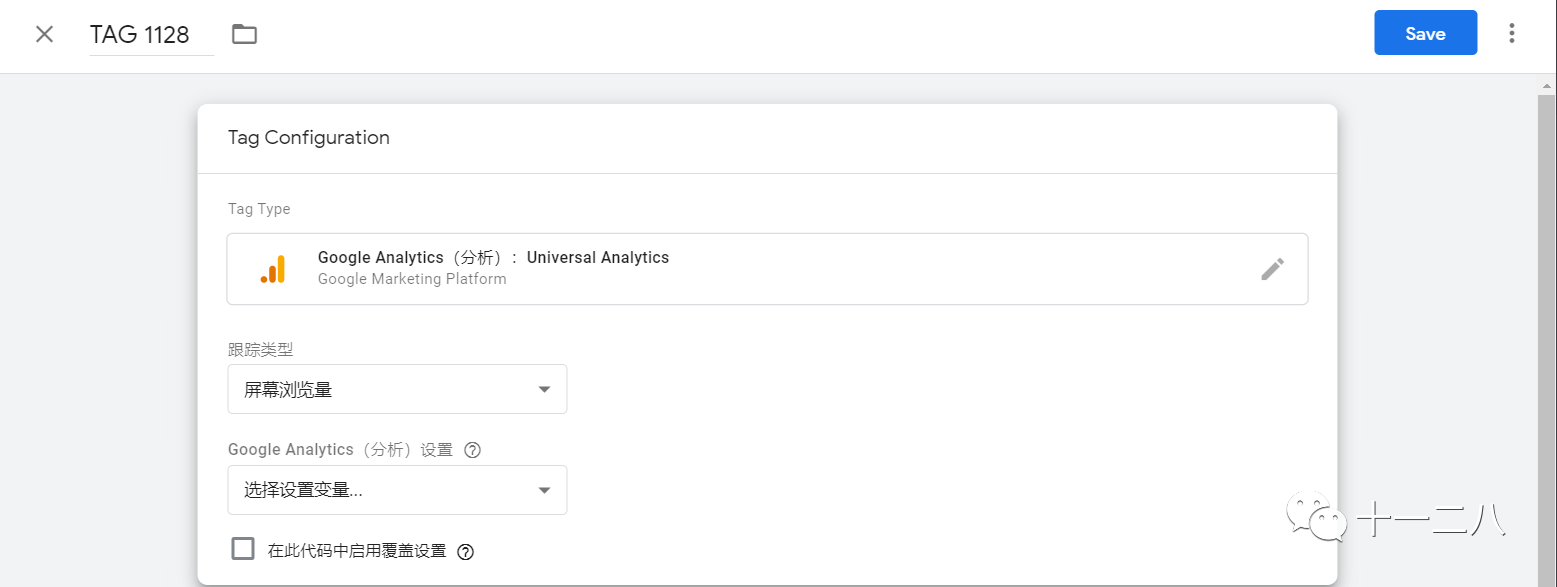Open the 选择设置变量 dropdown
The image size is (1557, 587).
pos(397,490)
